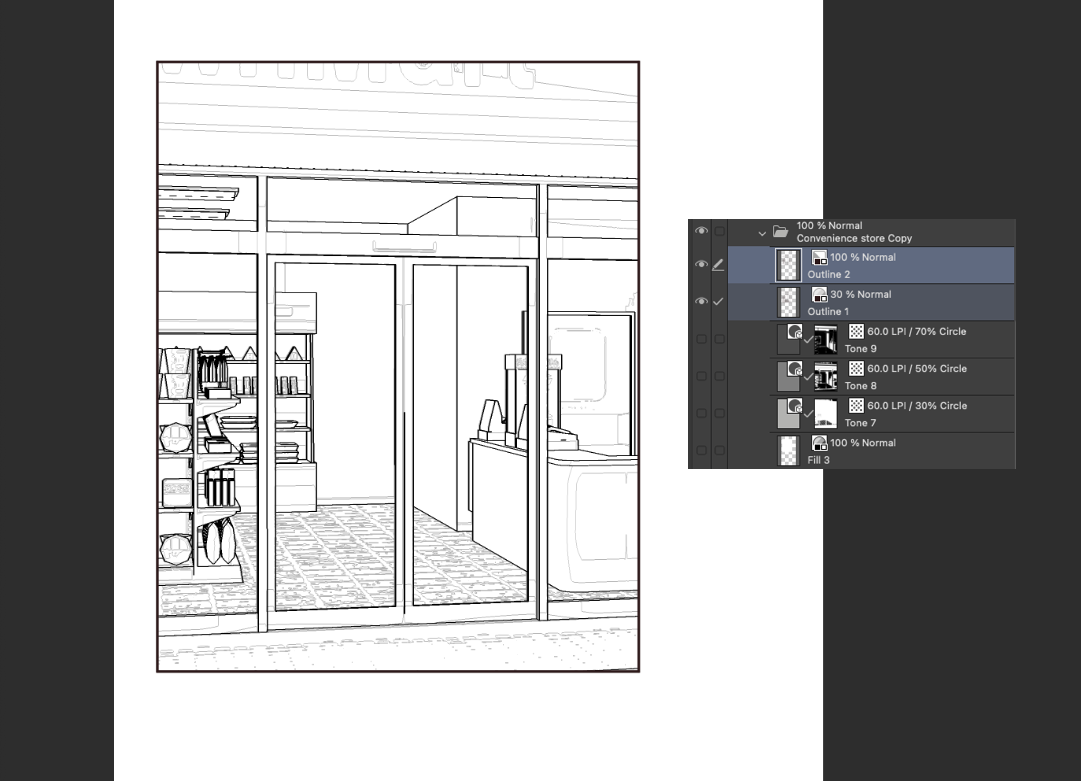Viewport: 1081px width, 781px height.
Task: Click the 100 % Normal label on Outline 2
Action: point(862,257)
